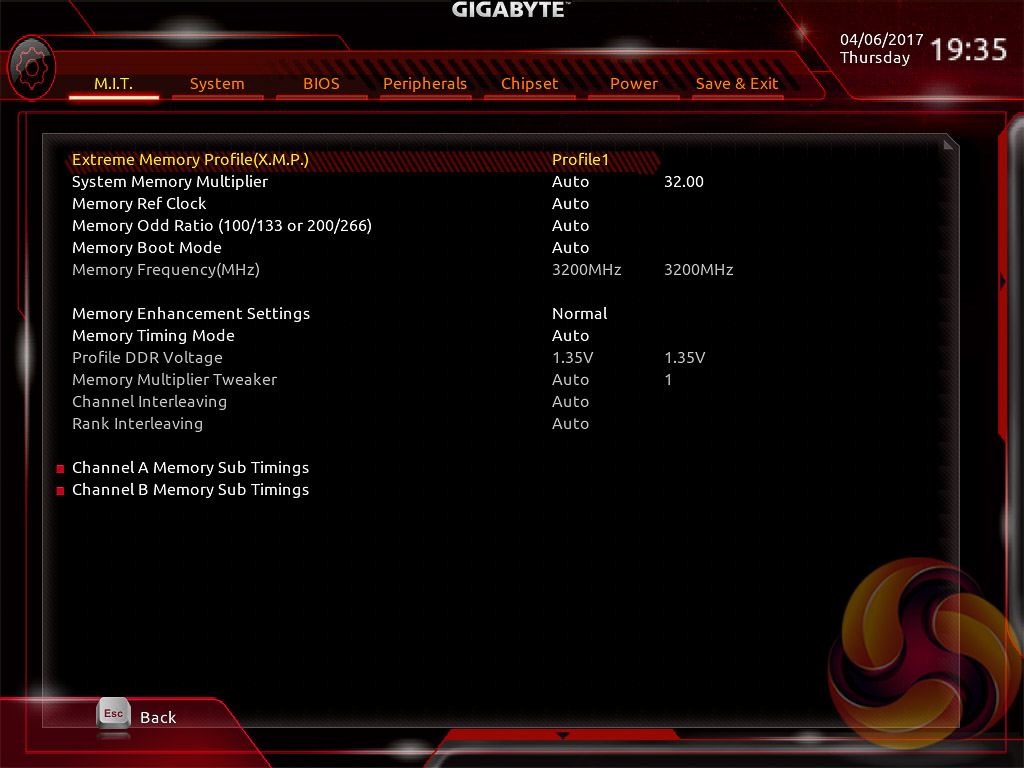The height and width of the screenshot is (768, 1024).
Task: Select System Memory Multiplier setting
Action: [x=170, y=182]
